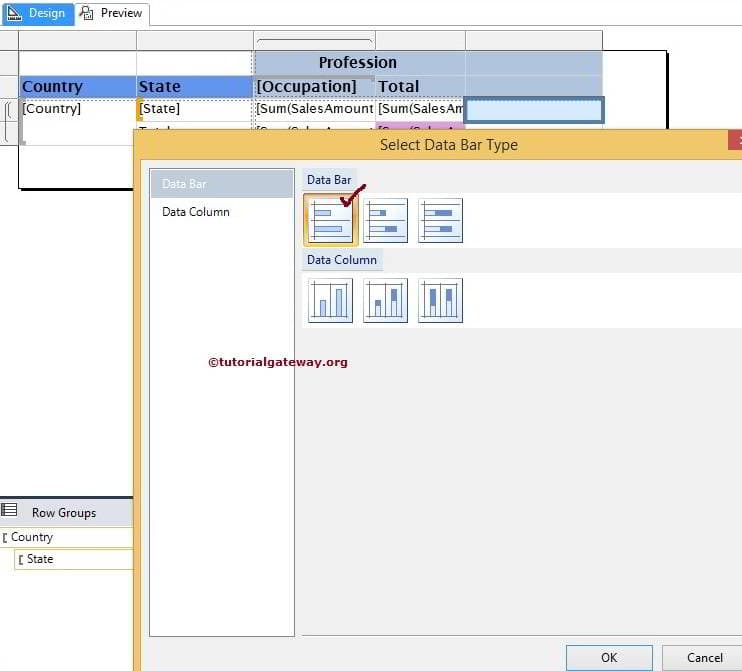
Task: Click the Data Bar section heading
Action: click(x=329, y=180)
